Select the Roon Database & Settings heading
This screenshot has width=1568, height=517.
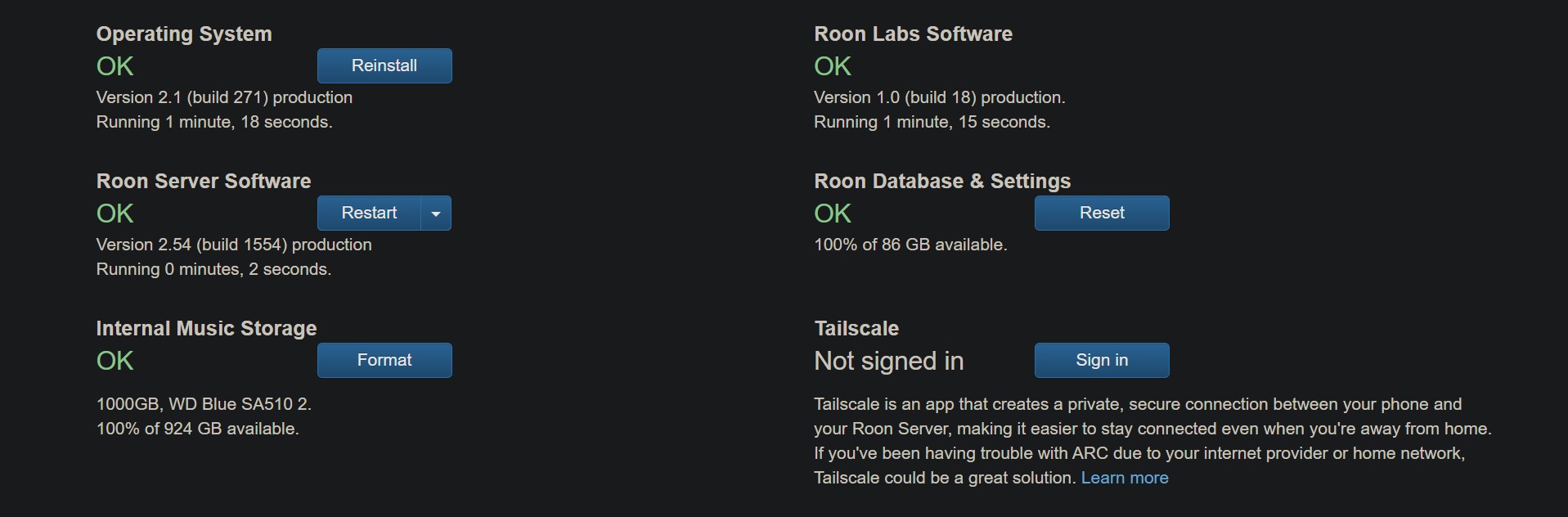pos(942,182)
